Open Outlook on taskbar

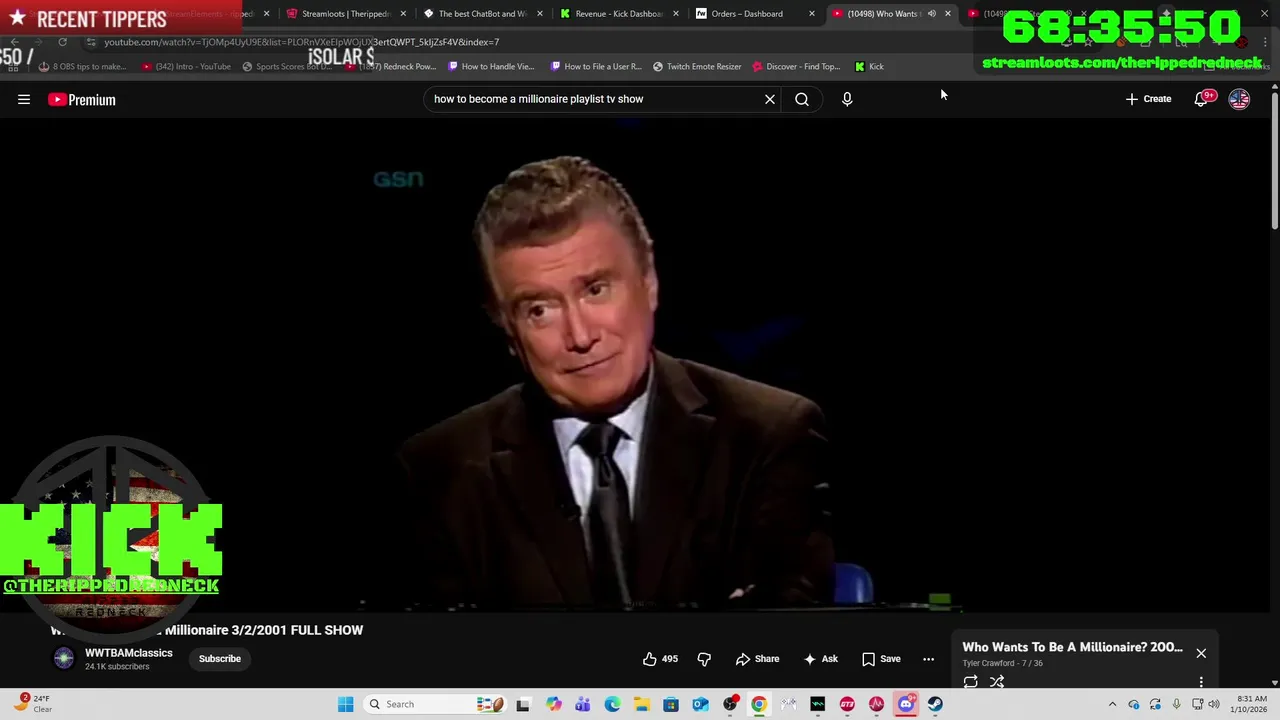click(x=700, y=704)
